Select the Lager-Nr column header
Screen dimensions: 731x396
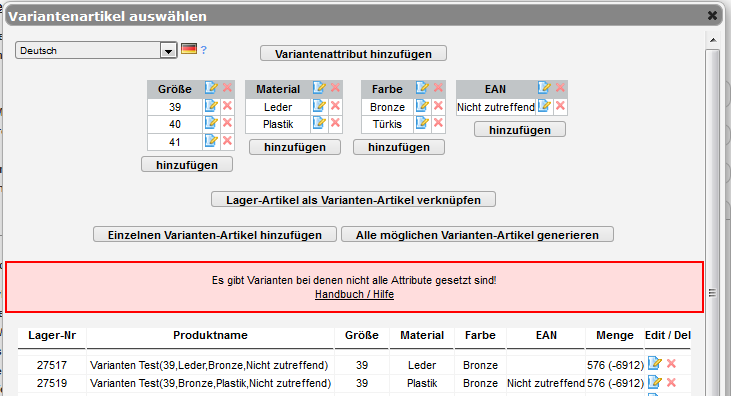coord(52,335)
